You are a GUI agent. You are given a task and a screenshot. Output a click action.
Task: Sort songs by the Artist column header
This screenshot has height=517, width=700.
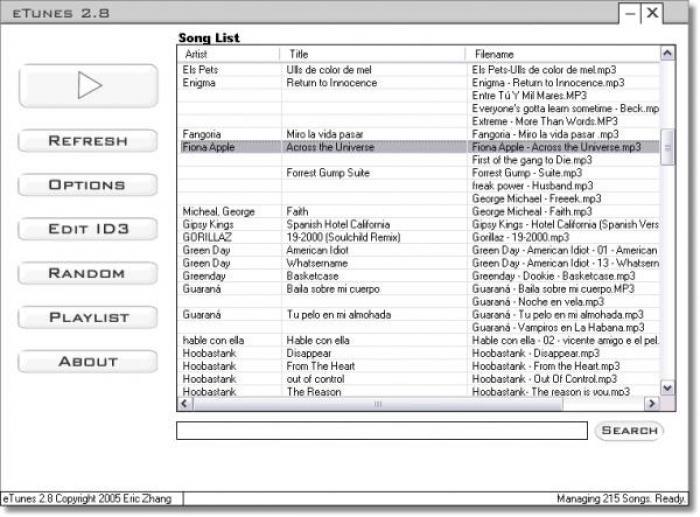pos(229,53)
